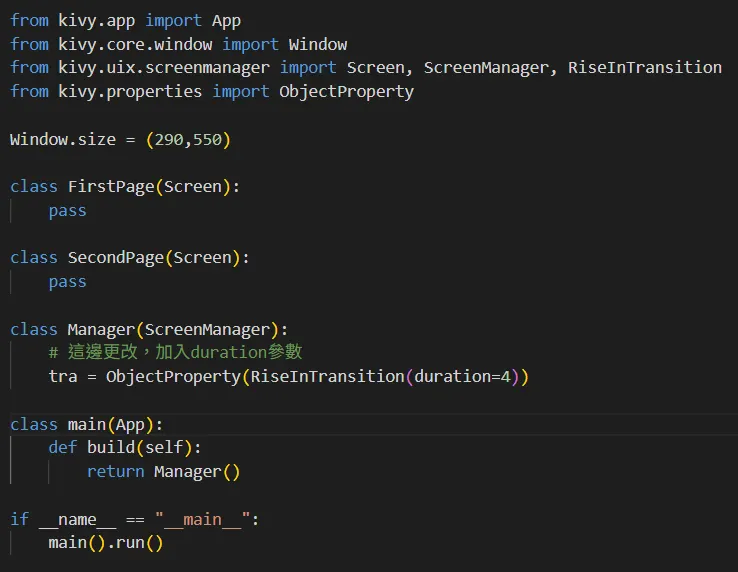Click 'run()' in the last line
This screenshot has height=572, width=738.
click(x=139, y=543)
